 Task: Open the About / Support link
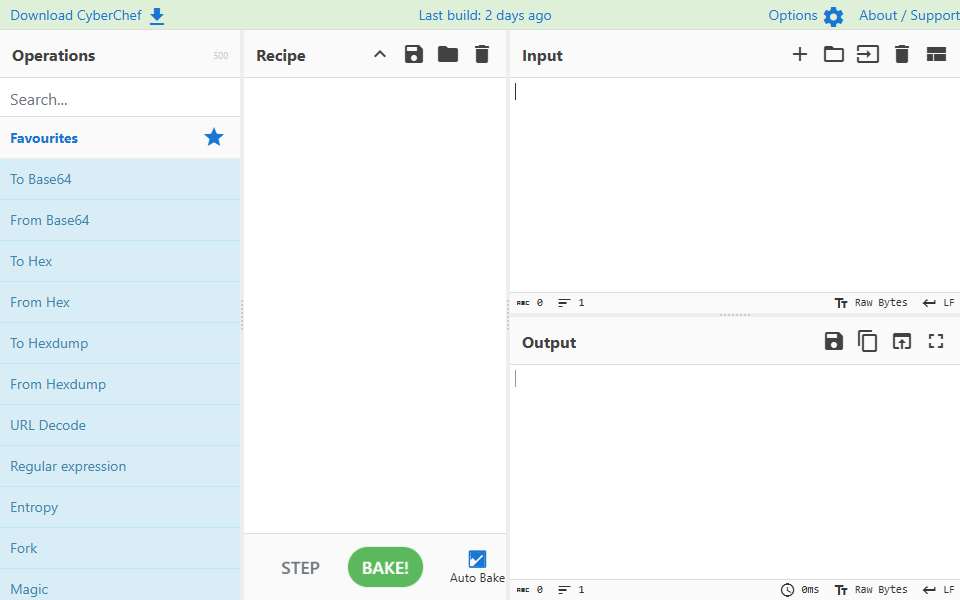coord(909,15)
